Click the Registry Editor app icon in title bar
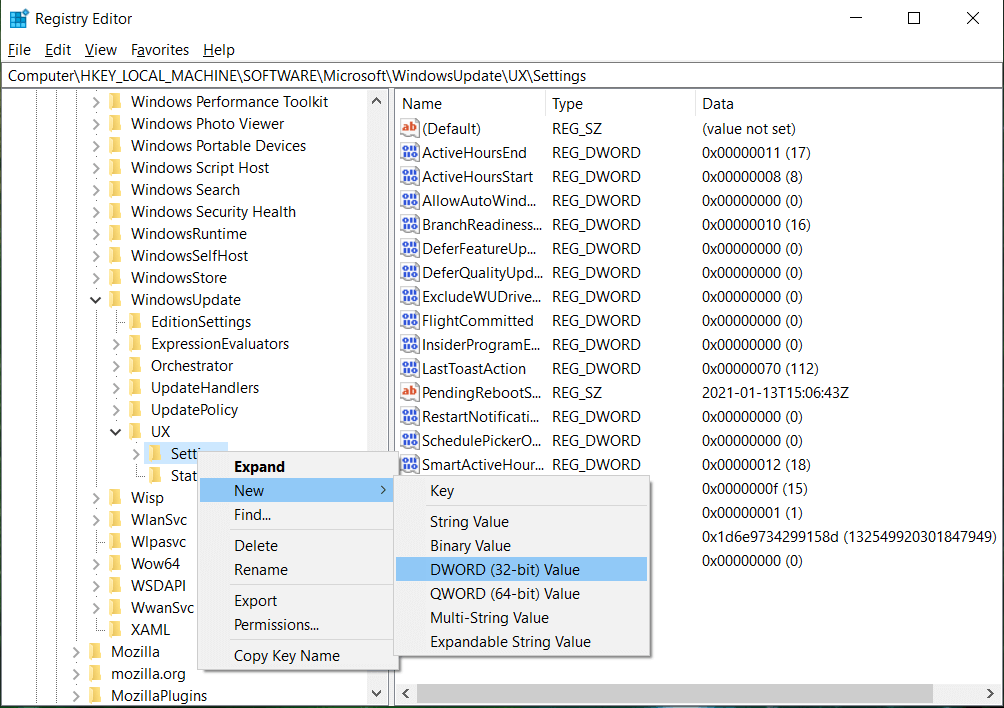1004x708 pixels. tap(19, 19)
